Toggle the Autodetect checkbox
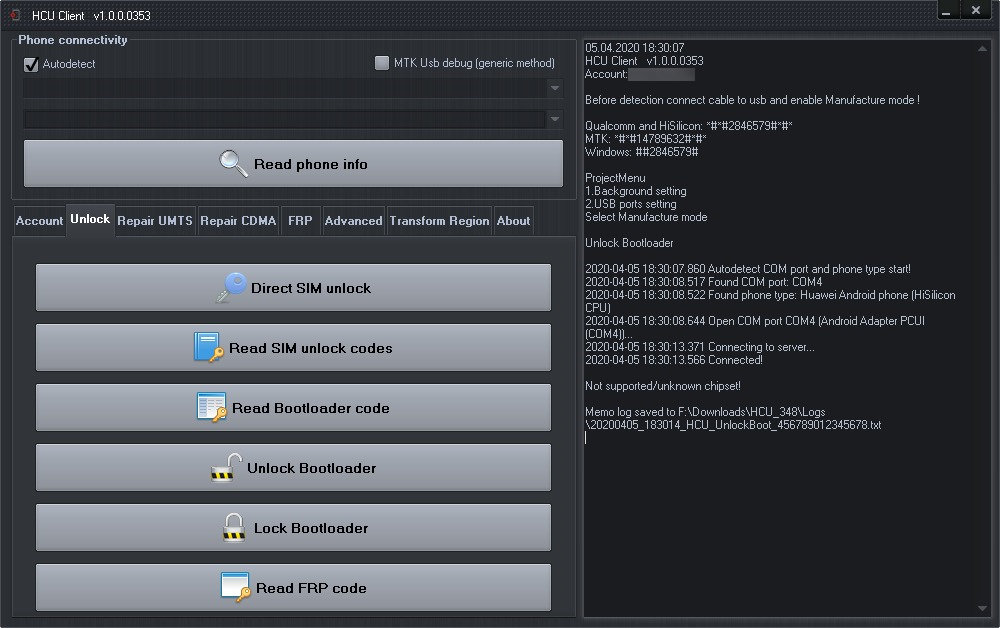 tap(31, 64)
